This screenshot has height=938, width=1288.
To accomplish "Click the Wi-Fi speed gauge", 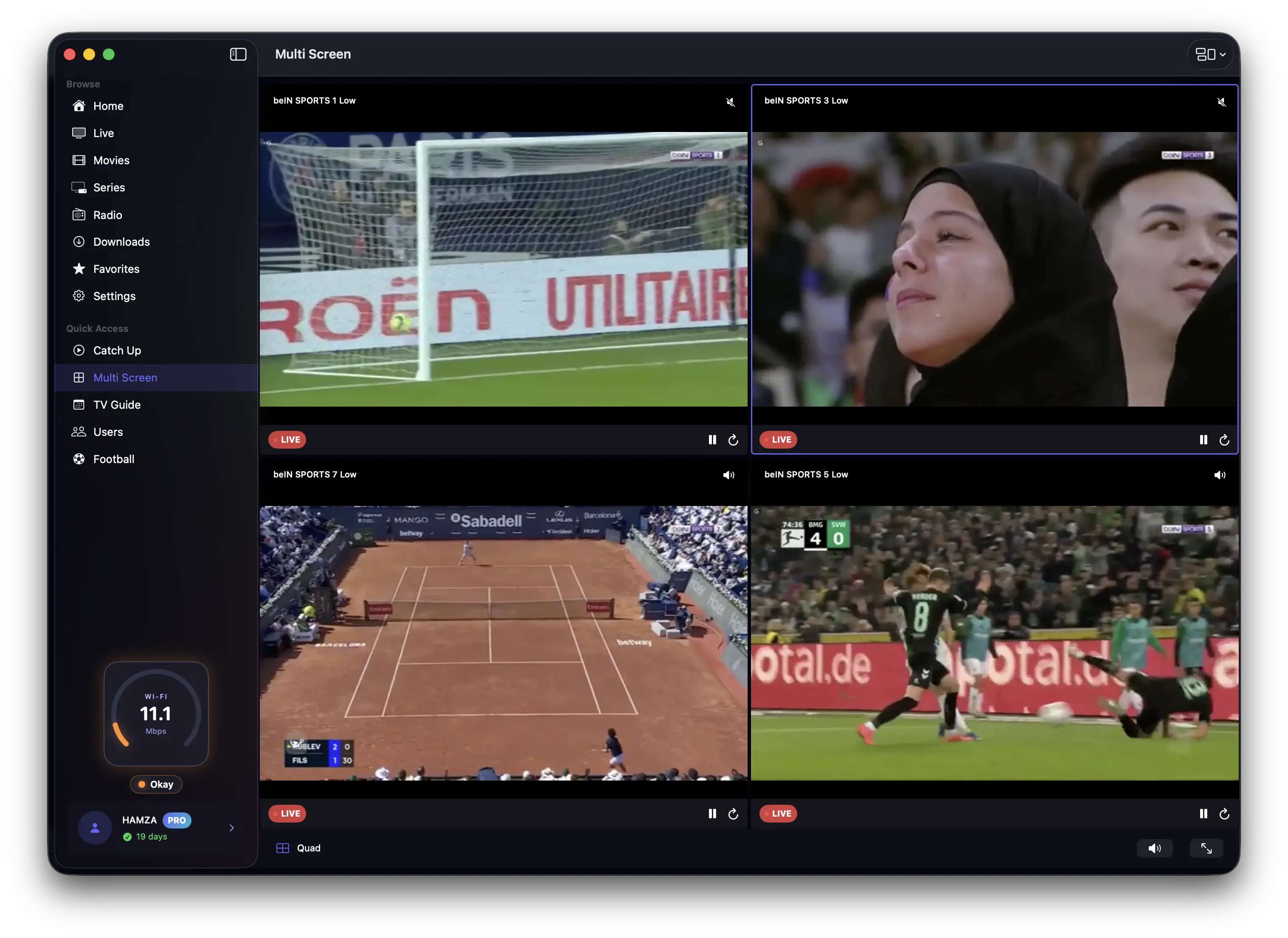I will [x=156, y=714].
